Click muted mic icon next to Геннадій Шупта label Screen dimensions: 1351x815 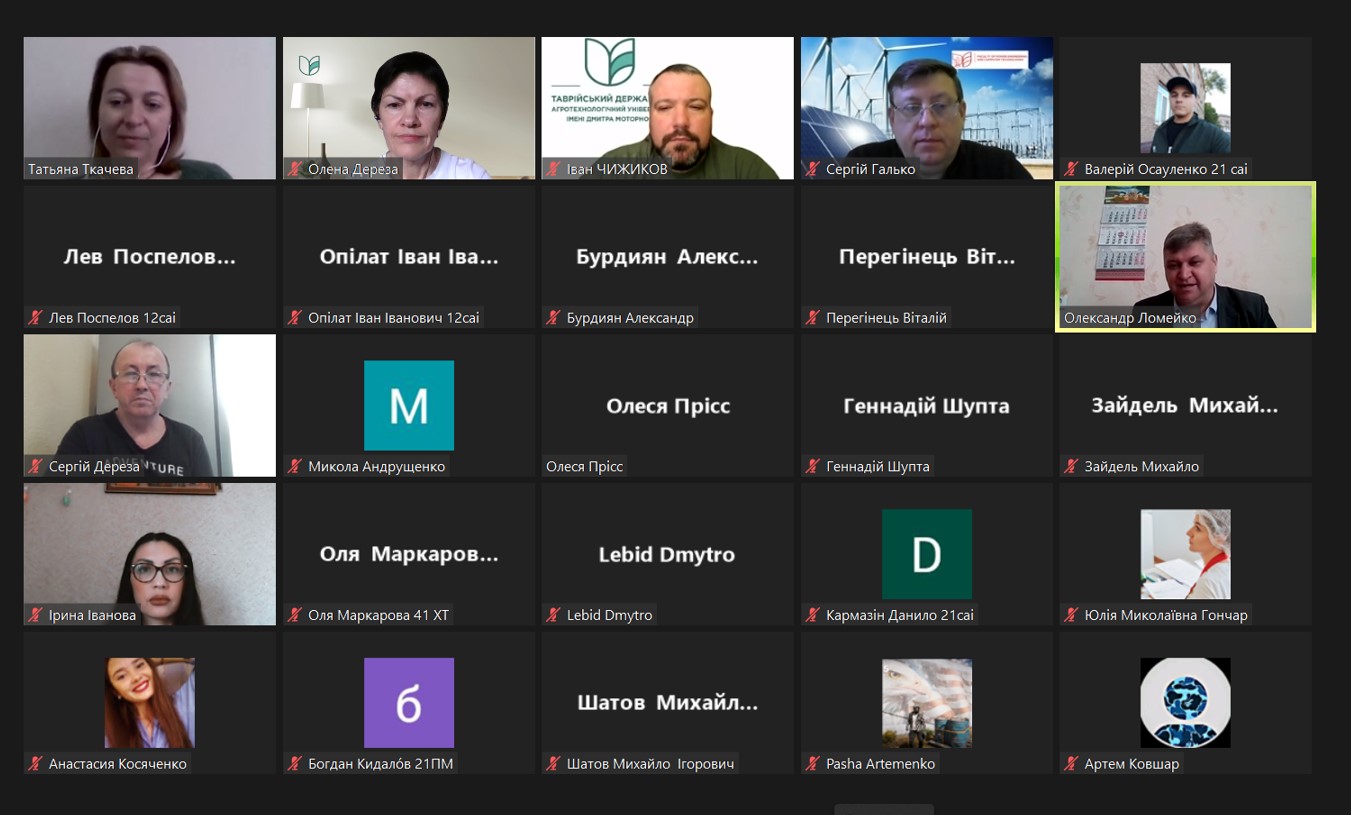point(813,466)
